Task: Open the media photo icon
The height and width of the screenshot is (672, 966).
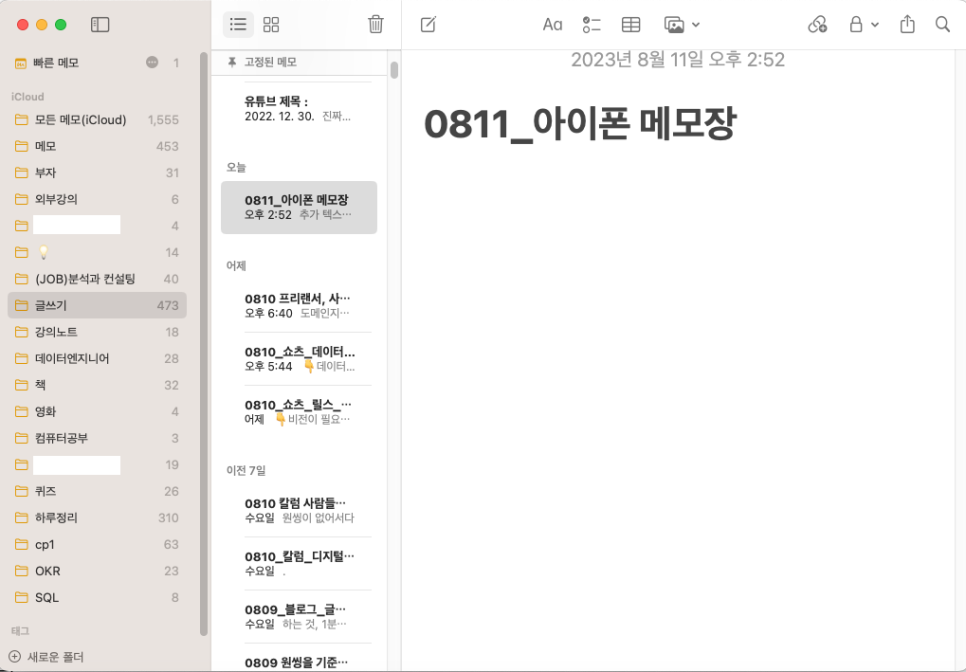Action: click(675, 25)
